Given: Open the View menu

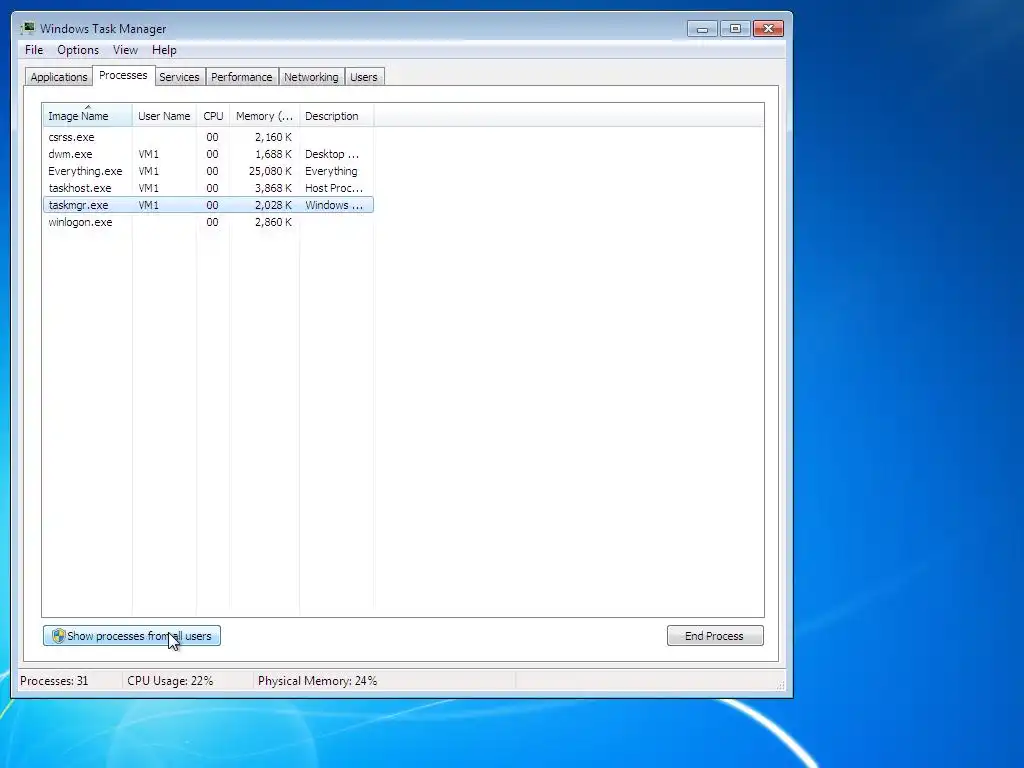Looking at the screenshot, I should coord(125,50).
